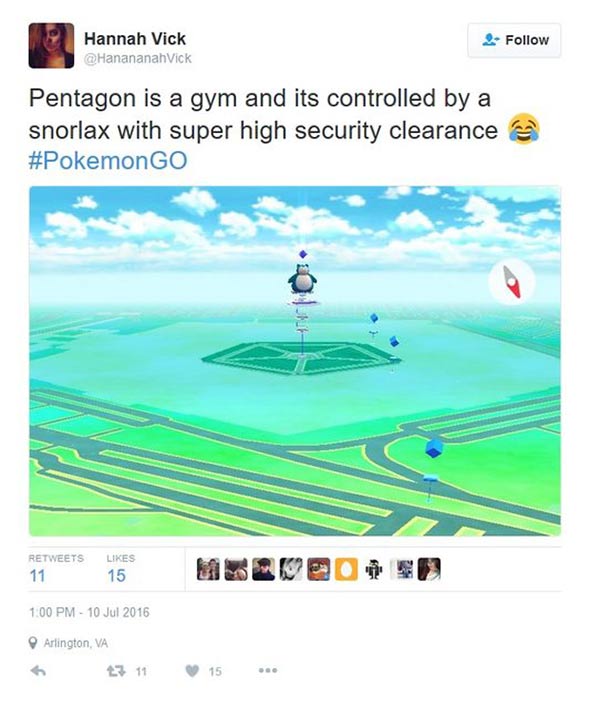
Task: Retweet using the retweet icon
Action: (x=115, y=671)
